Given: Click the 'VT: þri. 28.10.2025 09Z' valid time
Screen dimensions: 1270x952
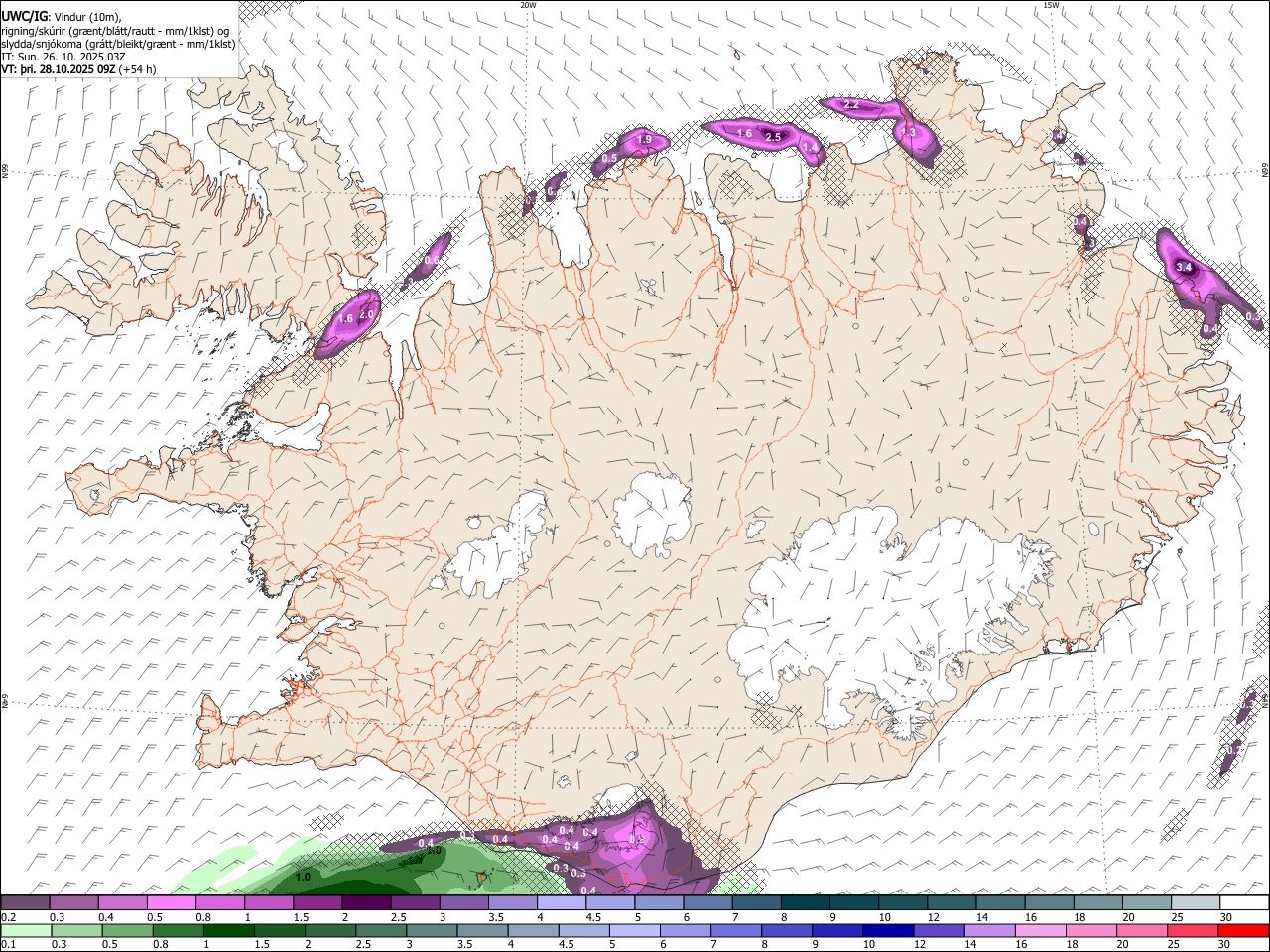Looking at the screenshot, I should coord(58,69).
